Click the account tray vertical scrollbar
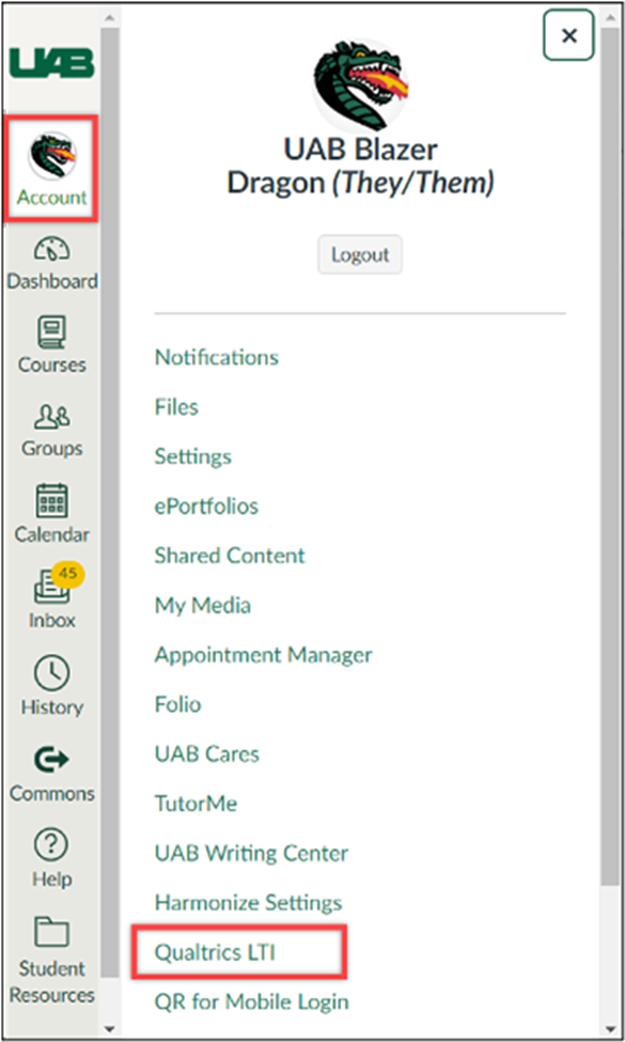This screenshot has height=1042, width=625. [x=610, y=450]
